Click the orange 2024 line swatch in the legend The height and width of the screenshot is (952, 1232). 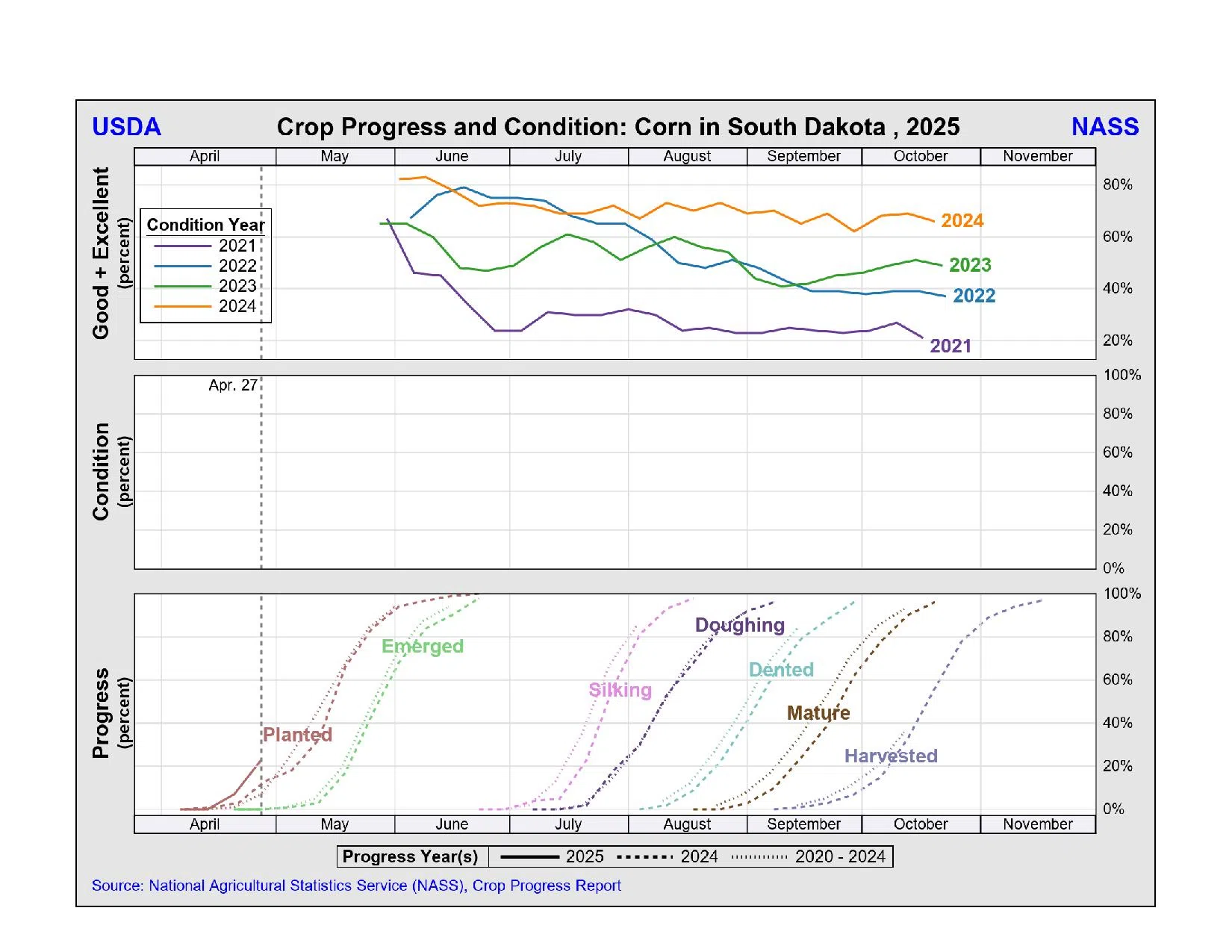[x=183, y=306]
